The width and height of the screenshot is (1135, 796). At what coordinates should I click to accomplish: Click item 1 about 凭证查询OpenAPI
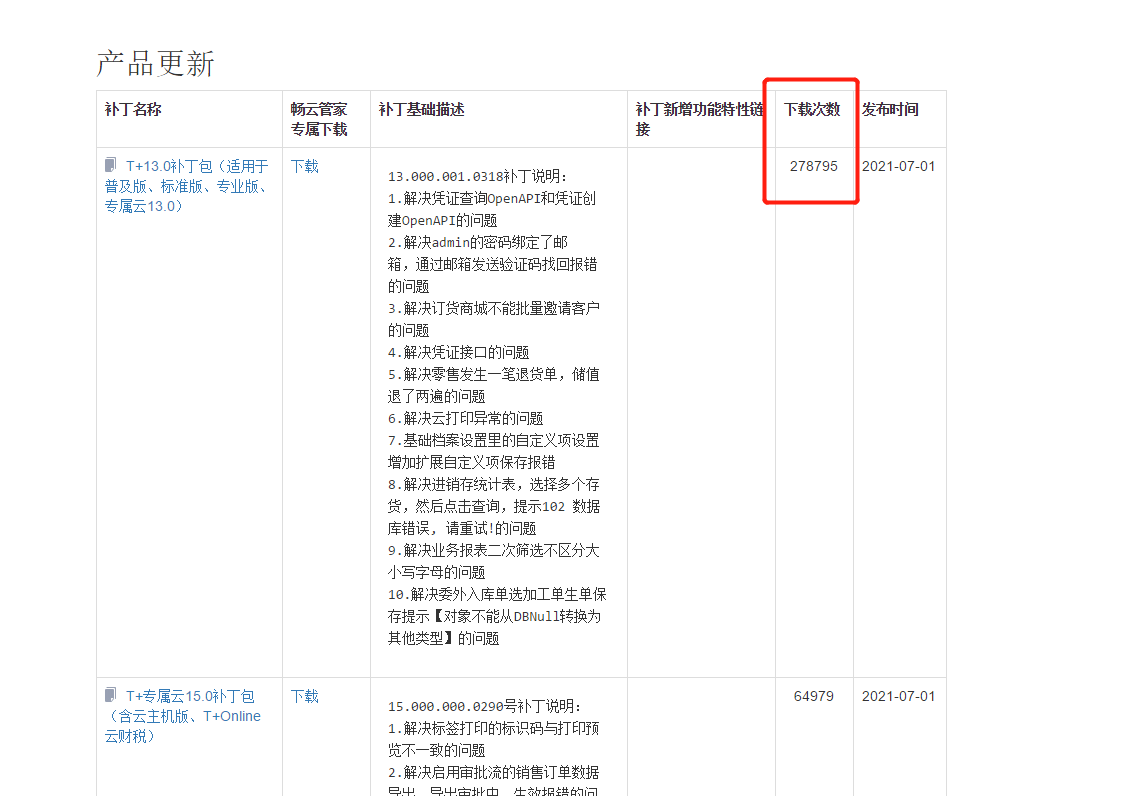[491, 209]
